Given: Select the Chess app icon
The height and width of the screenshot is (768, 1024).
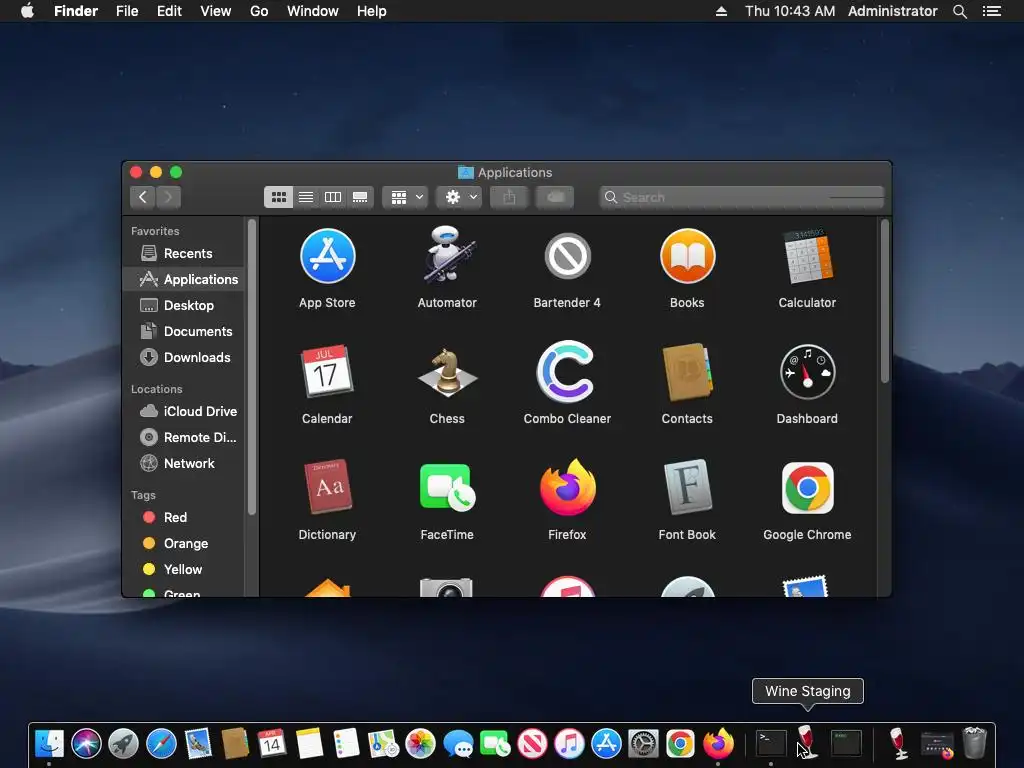Looking at the screenshot, I should pyautogui.click(x=447, y=372).
